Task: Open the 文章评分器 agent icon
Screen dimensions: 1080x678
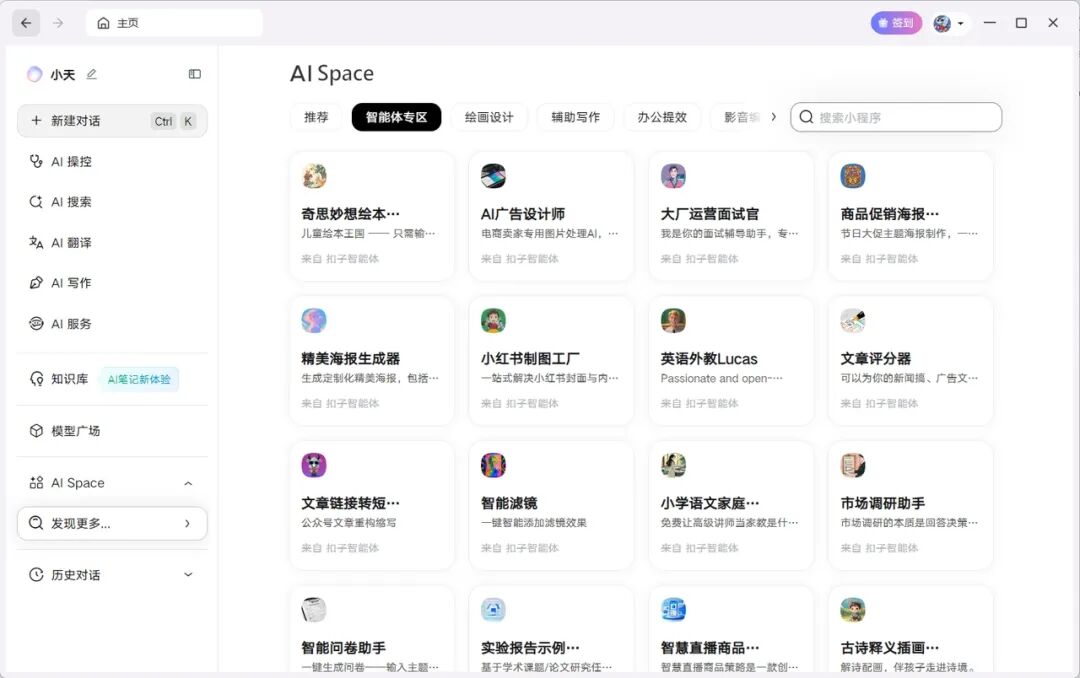Action: (x=853, y=320)
